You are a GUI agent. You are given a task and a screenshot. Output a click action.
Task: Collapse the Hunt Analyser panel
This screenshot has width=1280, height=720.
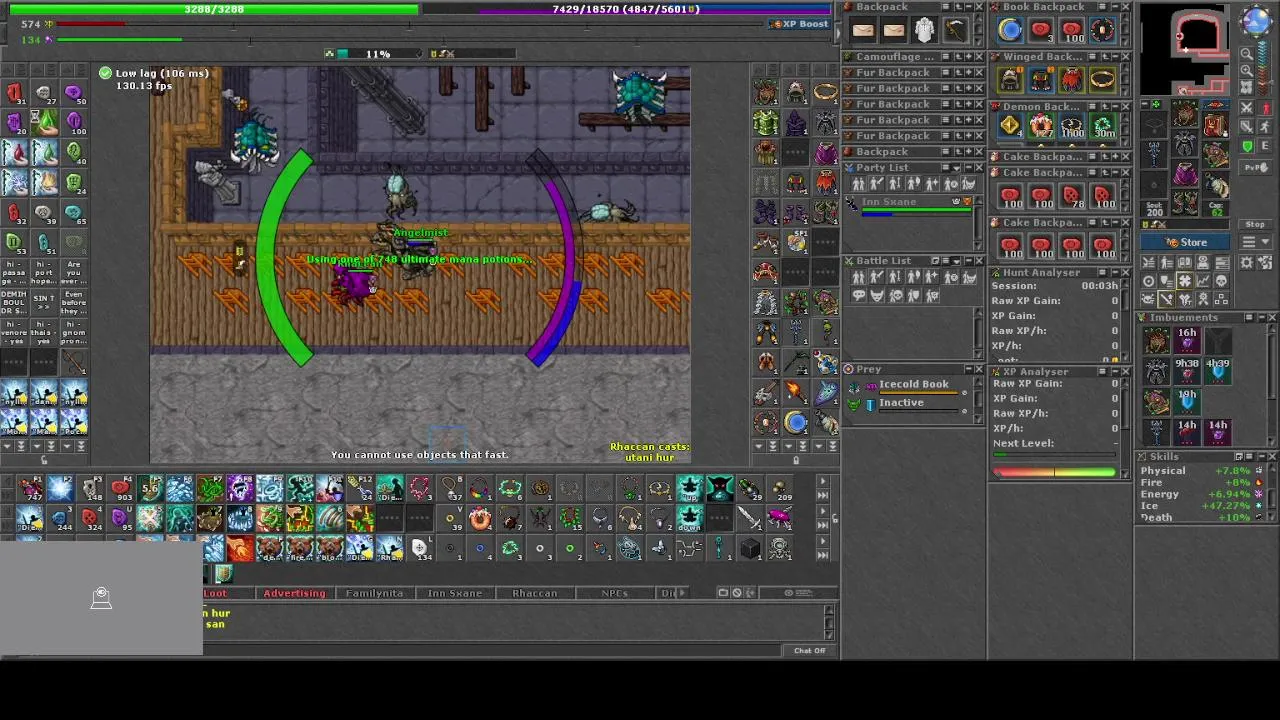tap(1113, 273)
